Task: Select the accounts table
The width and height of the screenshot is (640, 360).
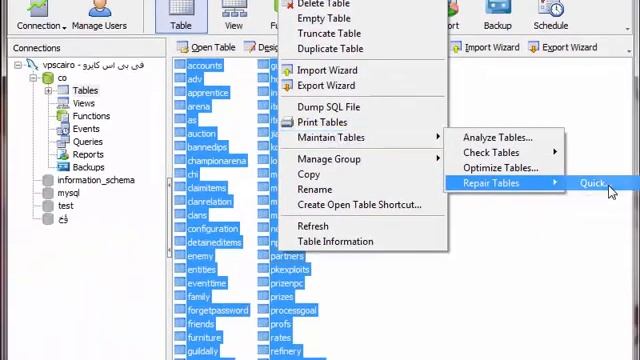Action: 204,65
